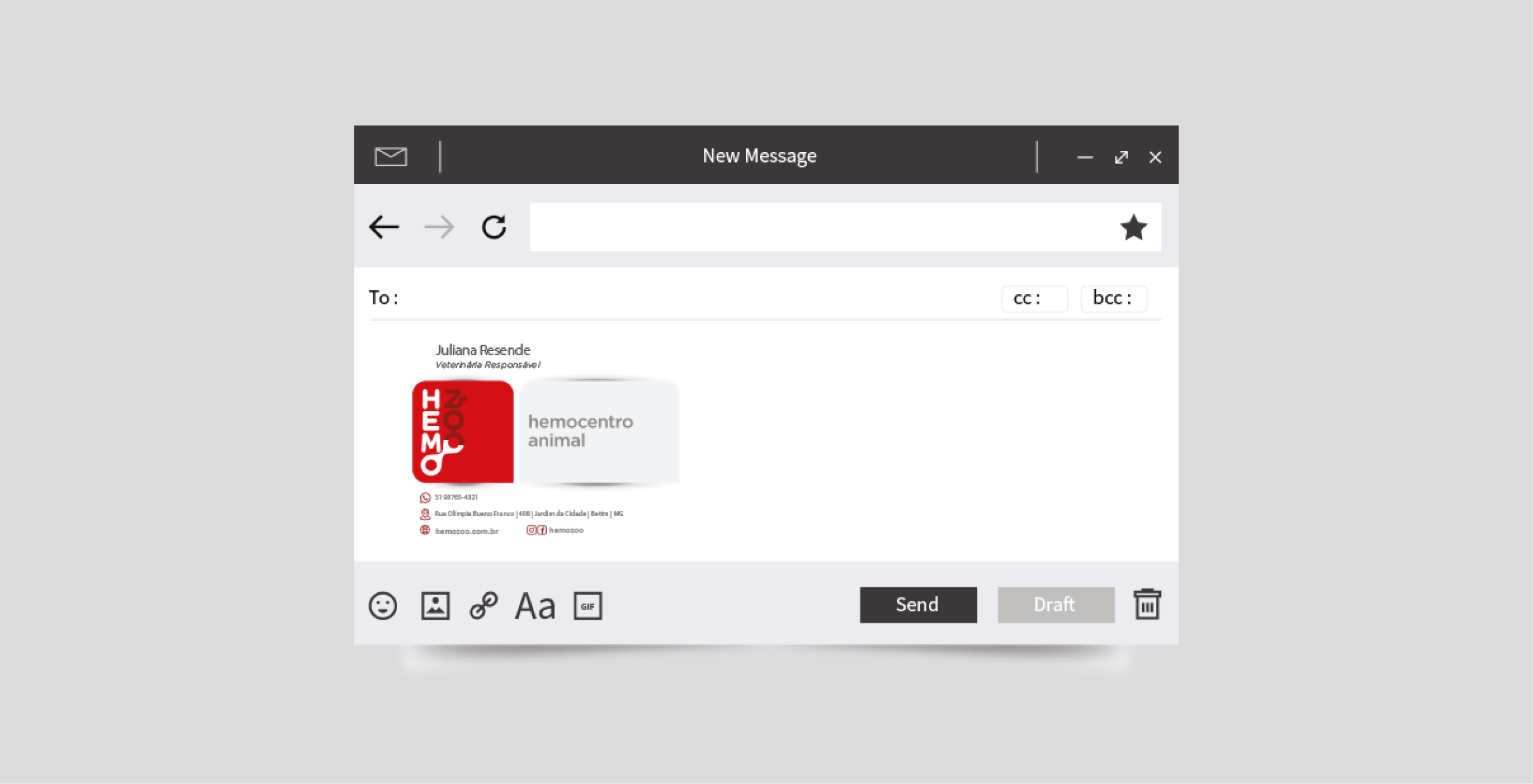Open the hemozoo.com.br website link
The width and height of the screenshot is (1533, 784).
point(466,531)
